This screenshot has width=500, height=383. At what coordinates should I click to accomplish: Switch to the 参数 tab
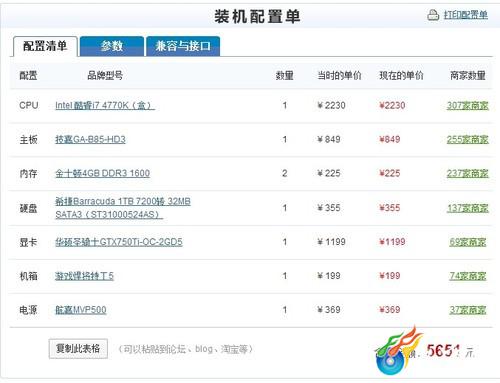pos(112,46)
